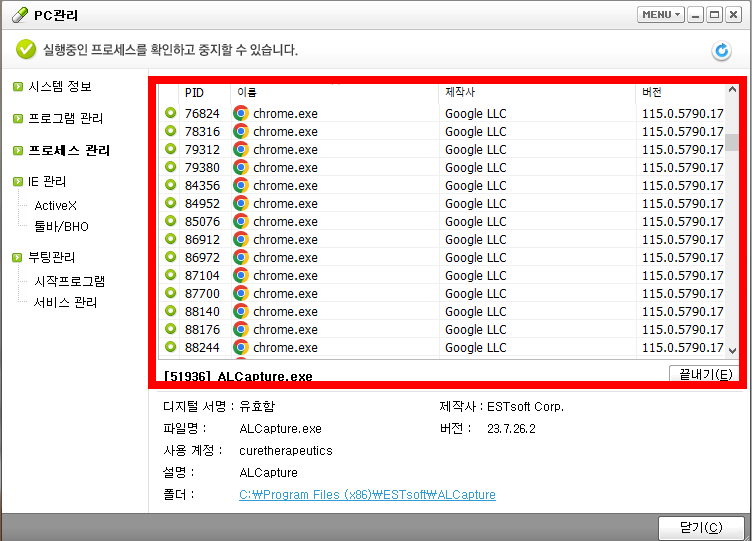
Task: Click the PC관리 pencil logo icon
Action: coord(20,15)
